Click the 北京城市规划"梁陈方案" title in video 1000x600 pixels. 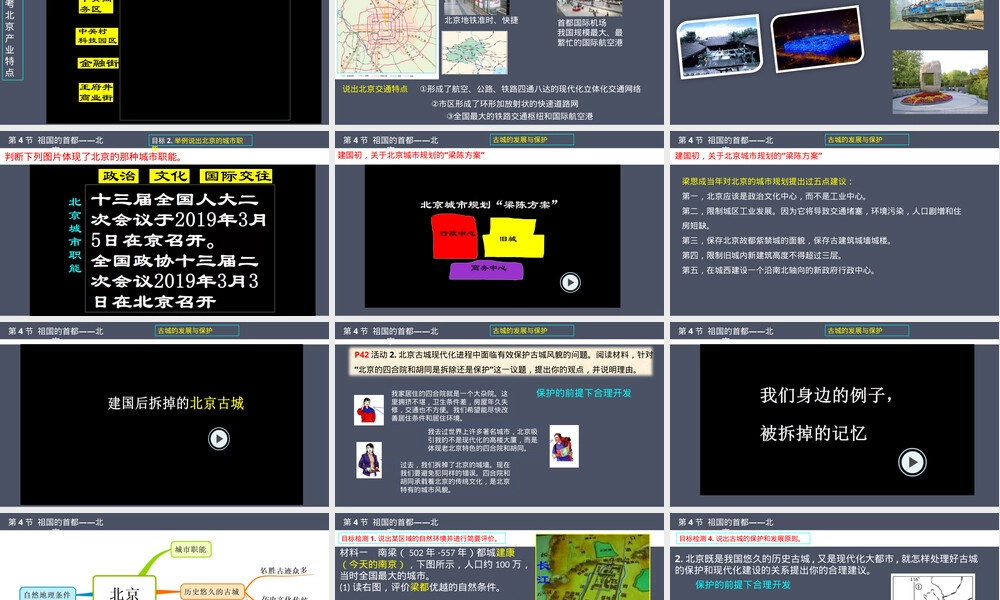[489, 205]
